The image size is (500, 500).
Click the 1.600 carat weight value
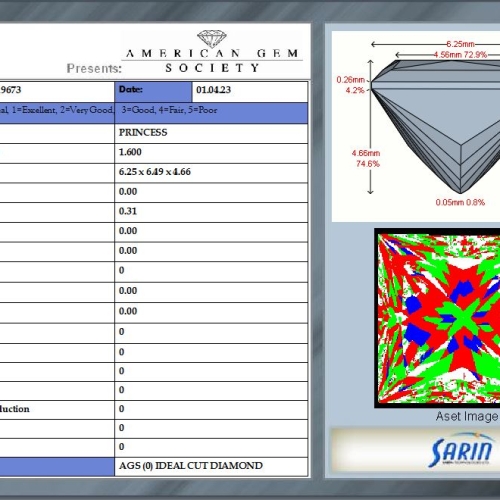[x=130, y=152]
